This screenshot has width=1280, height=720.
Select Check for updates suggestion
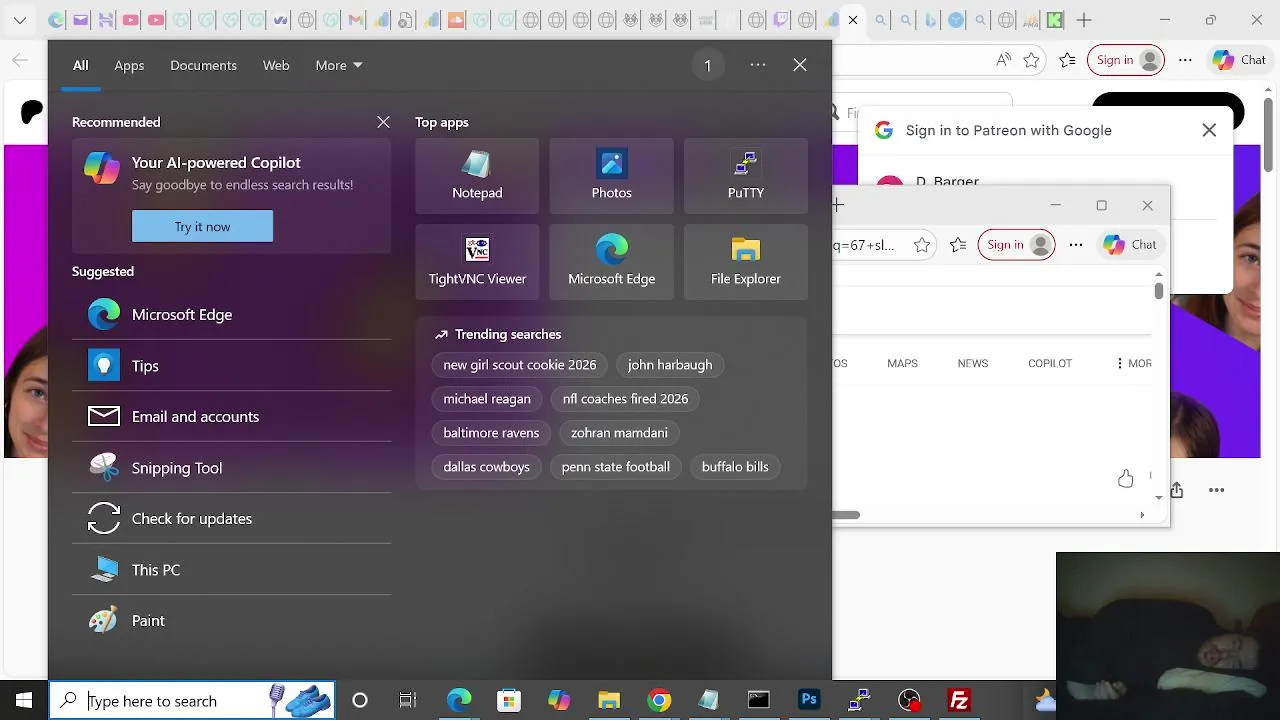pos(231,518)
